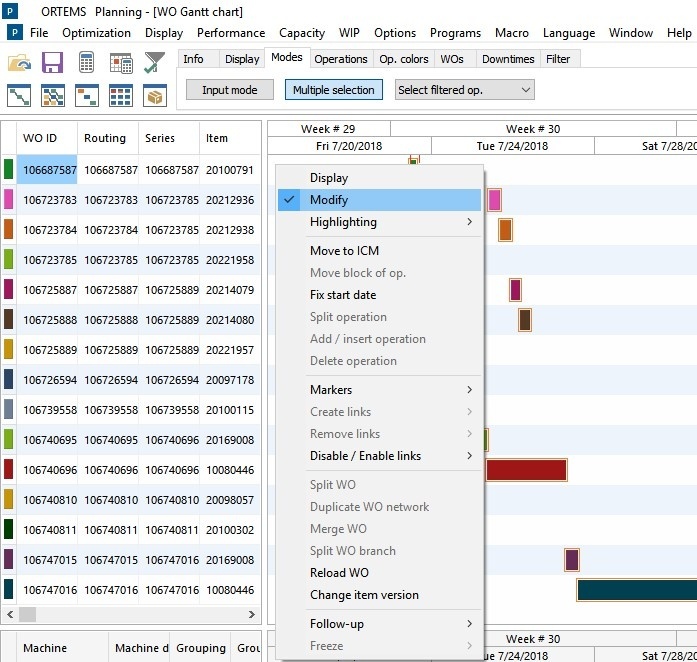Click the scroll right arrow under WO table
Screen dimensions: 697x662
pyautogui.click(x=252, y=614)
